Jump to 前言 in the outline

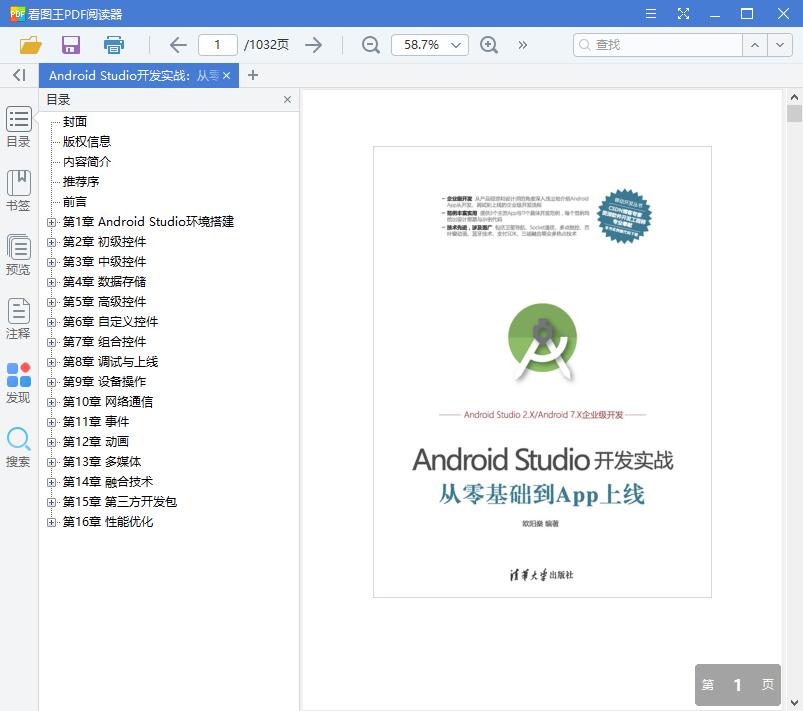coord(75,201)
